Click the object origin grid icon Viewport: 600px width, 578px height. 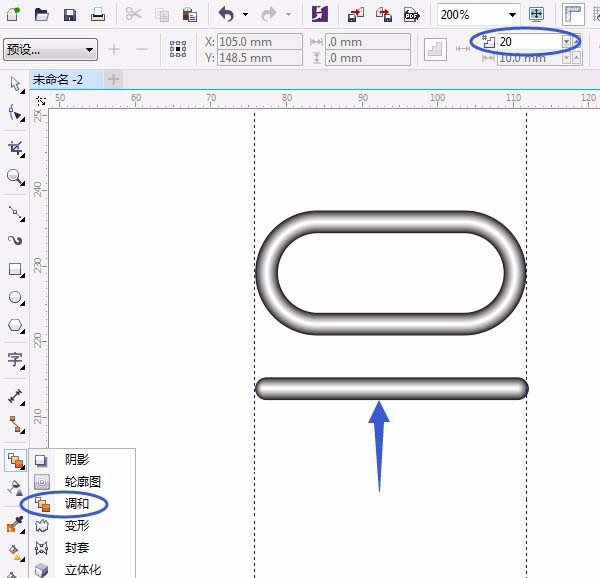pyautogui.click(x=178, y=49)
